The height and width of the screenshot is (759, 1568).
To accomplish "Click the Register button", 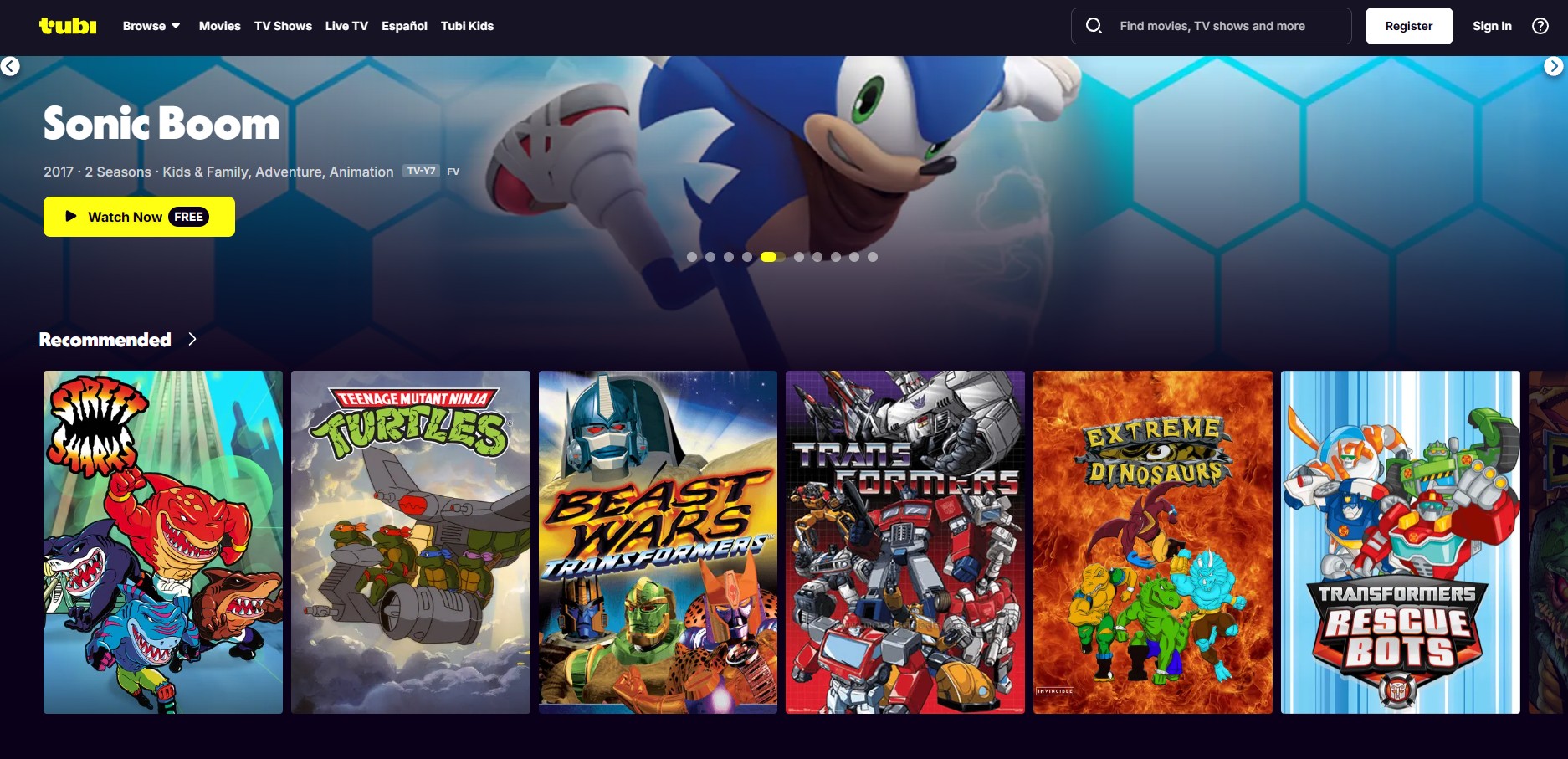I will pyautogui.click(x=1409, y=26).
